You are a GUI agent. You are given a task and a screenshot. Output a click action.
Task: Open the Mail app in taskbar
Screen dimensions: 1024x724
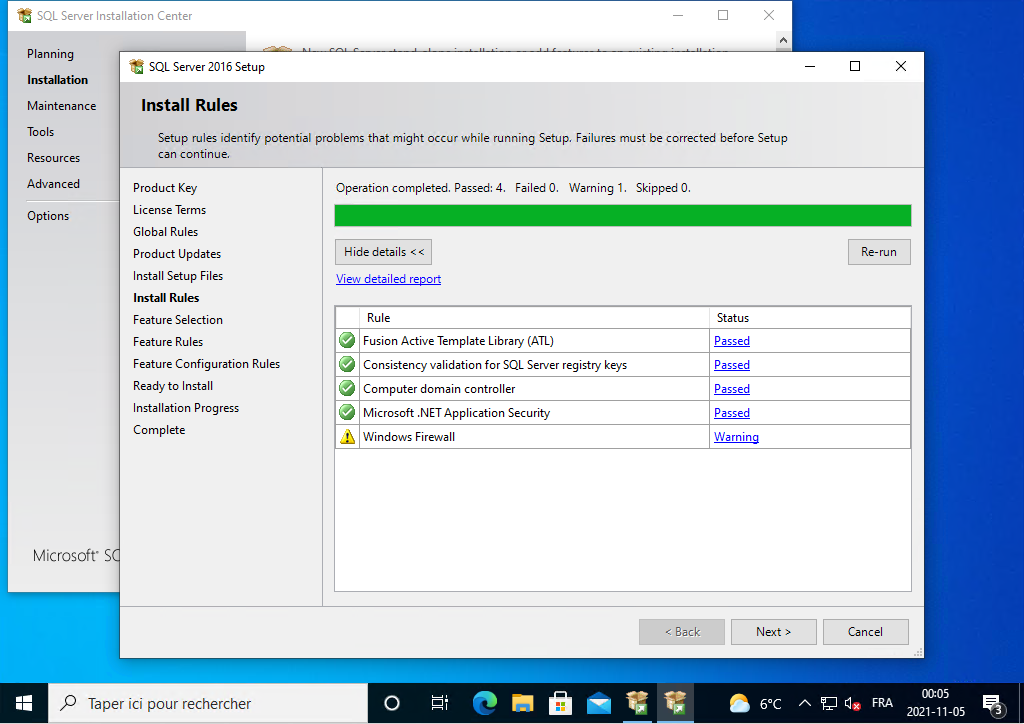[599, 703]
